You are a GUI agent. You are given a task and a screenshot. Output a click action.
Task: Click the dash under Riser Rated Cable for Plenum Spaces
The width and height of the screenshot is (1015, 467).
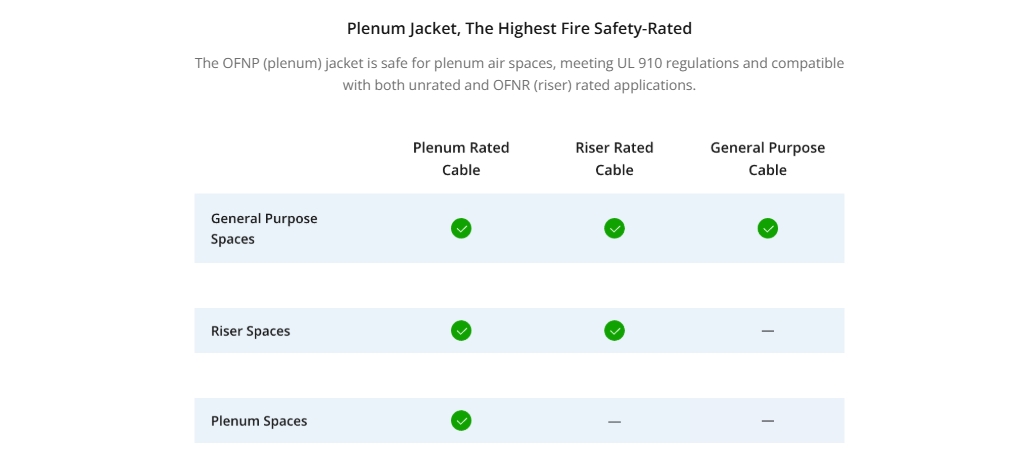pyautogui.click(x=614, y=422)
